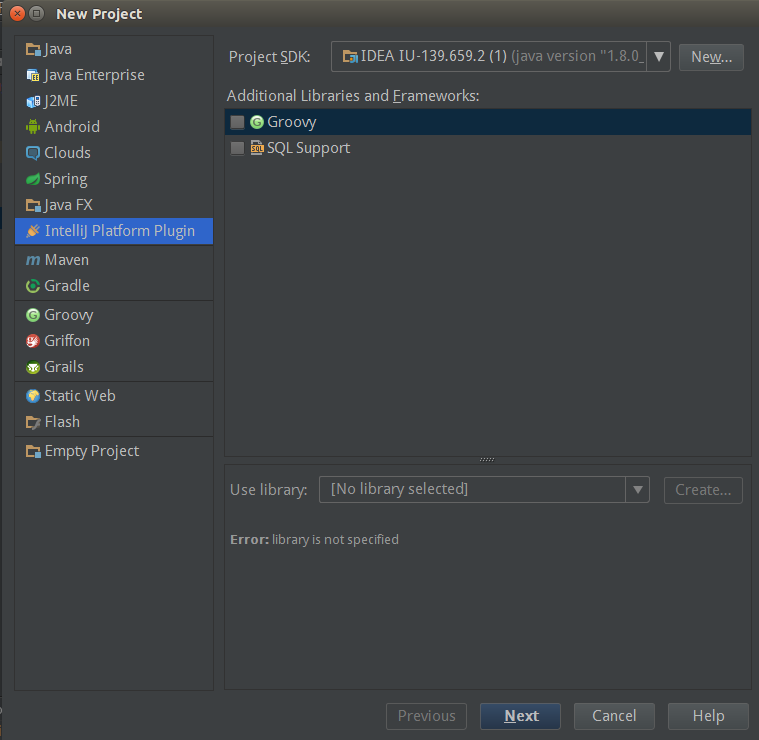Click the Create... library button
Screen dimensions: 759x740
pos(703,490)
